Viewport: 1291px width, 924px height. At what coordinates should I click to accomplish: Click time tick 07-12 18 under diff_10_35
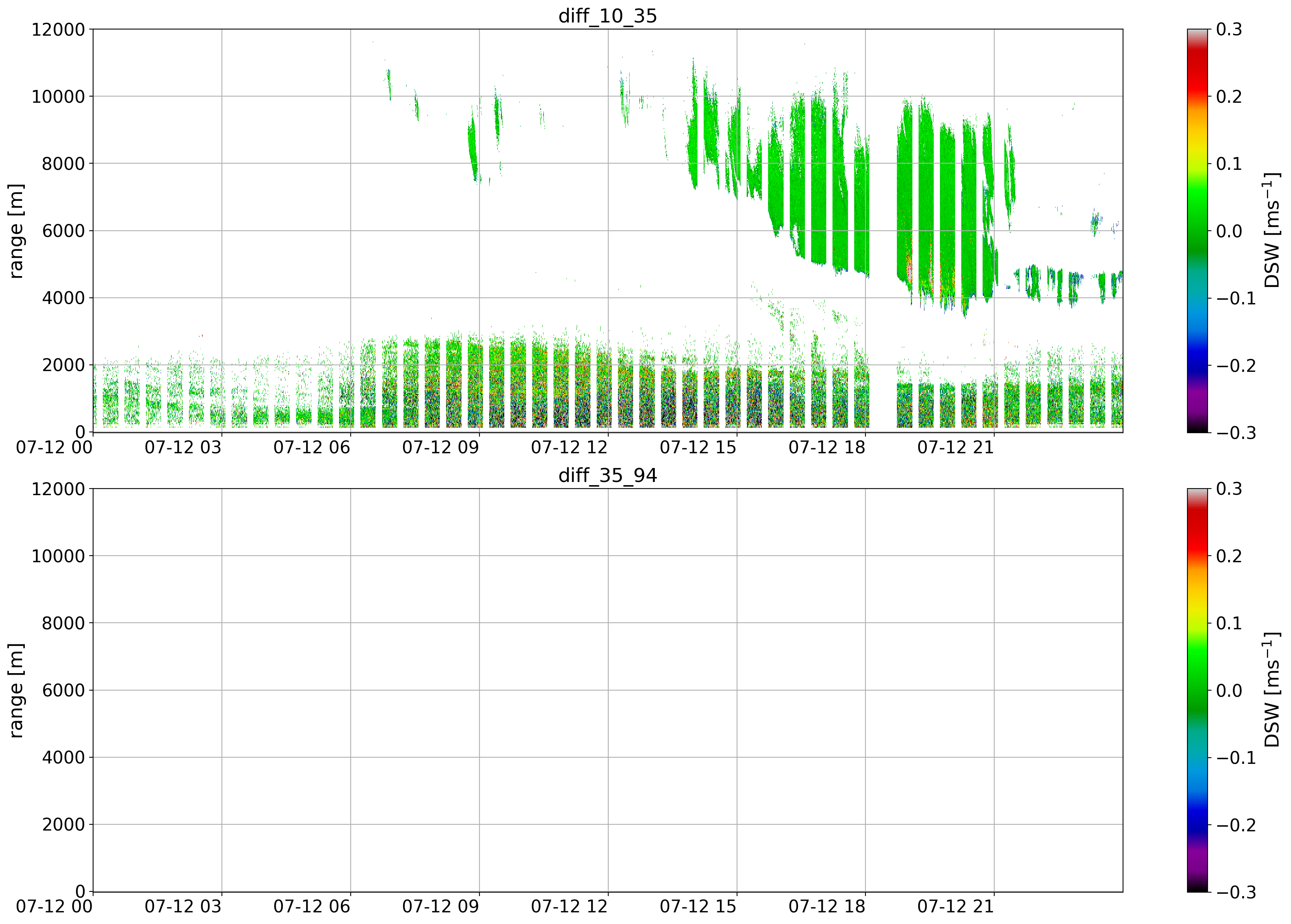point(827,448)
